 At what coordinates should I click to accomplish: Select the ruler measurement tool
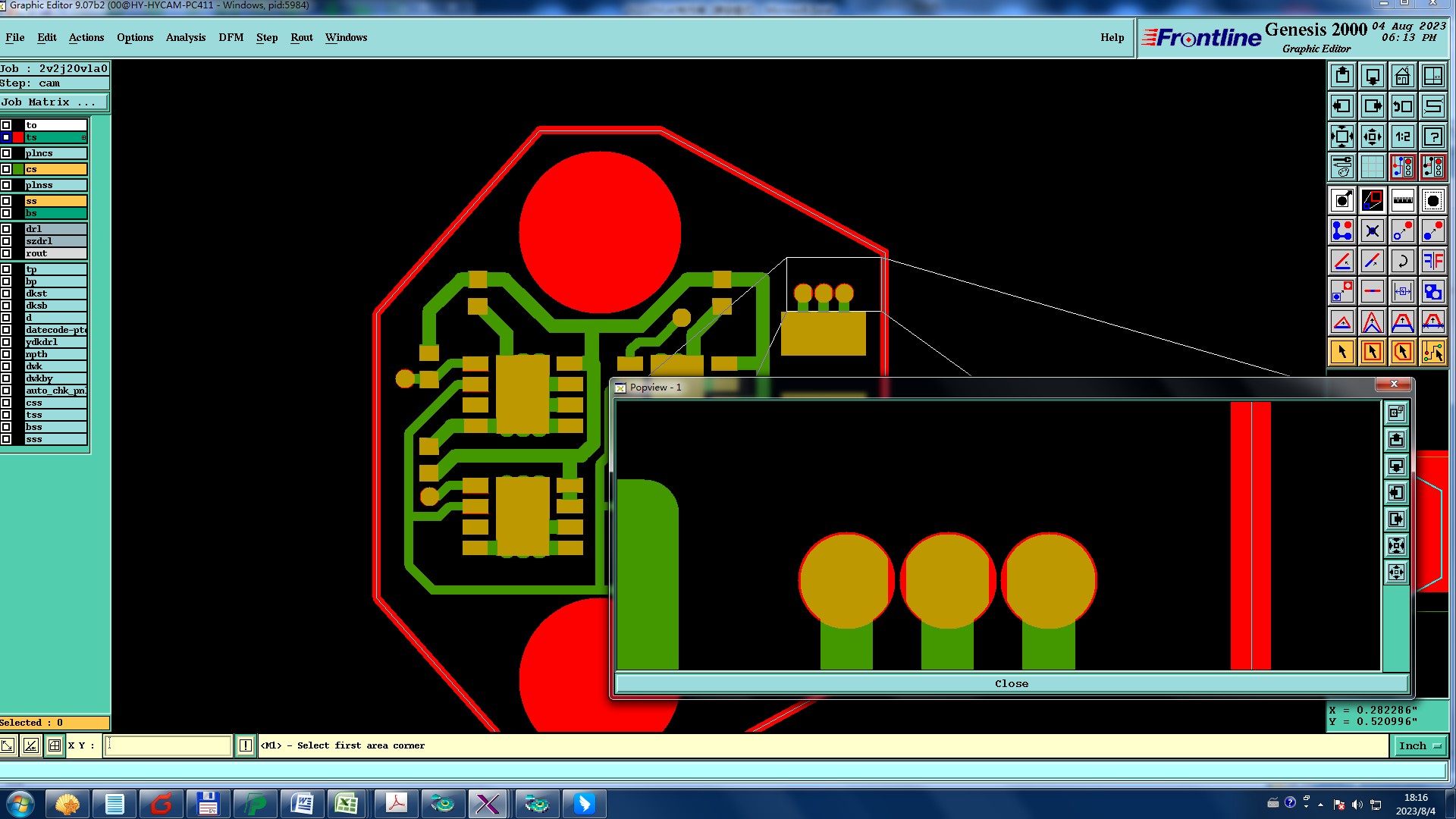click(x=1402, y=201)
